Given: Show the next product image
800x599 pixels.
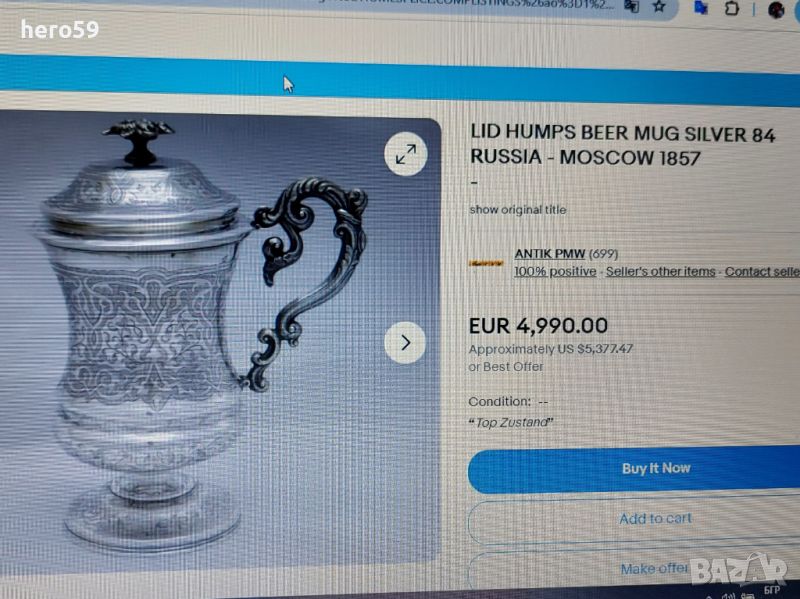Looking at the screenshot, I should [x=405, y=342].
